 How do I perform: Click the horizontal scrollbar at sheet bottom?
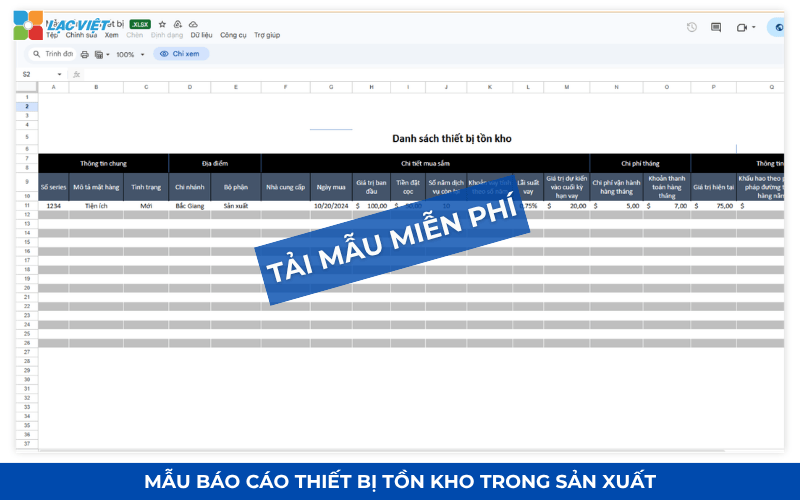point(382,451)
